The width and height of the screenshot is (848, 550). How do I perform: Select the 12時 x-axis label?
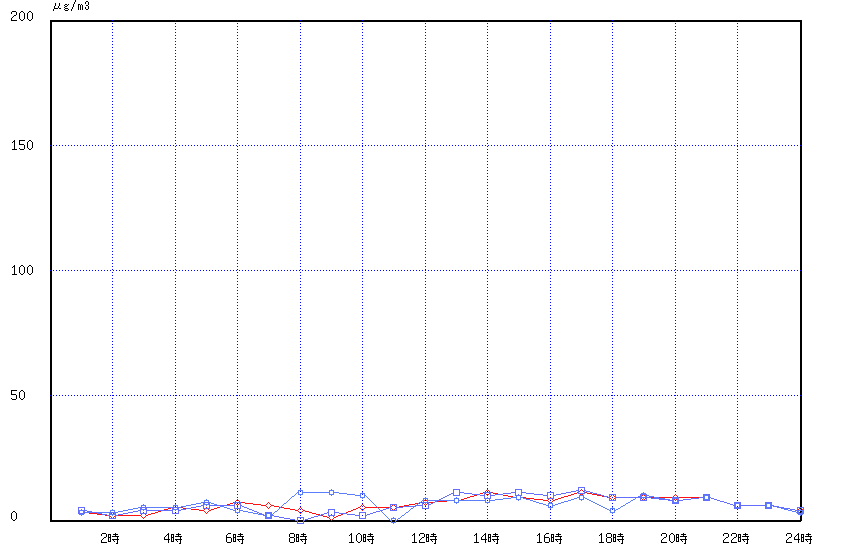coord(424,538)
